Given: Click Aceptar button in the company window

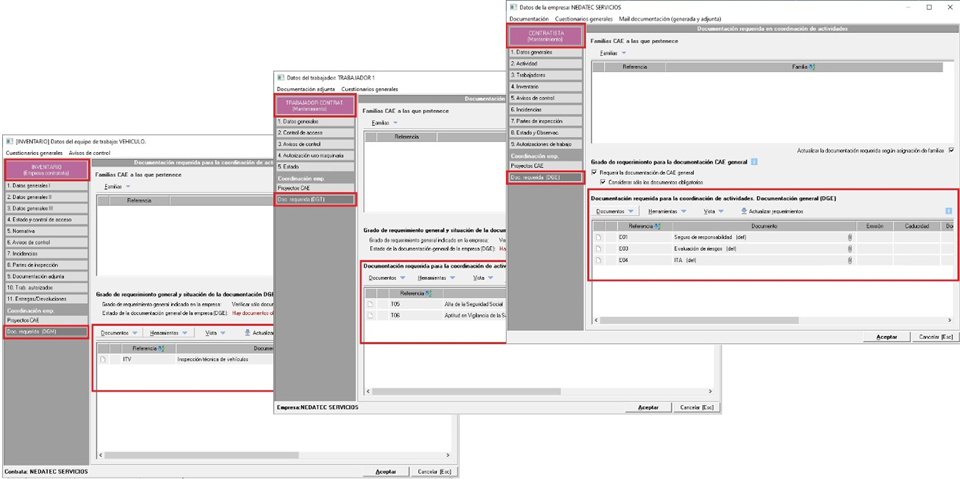Looking at the screenshot, I should pyautogui.click(x=886, y=337).
